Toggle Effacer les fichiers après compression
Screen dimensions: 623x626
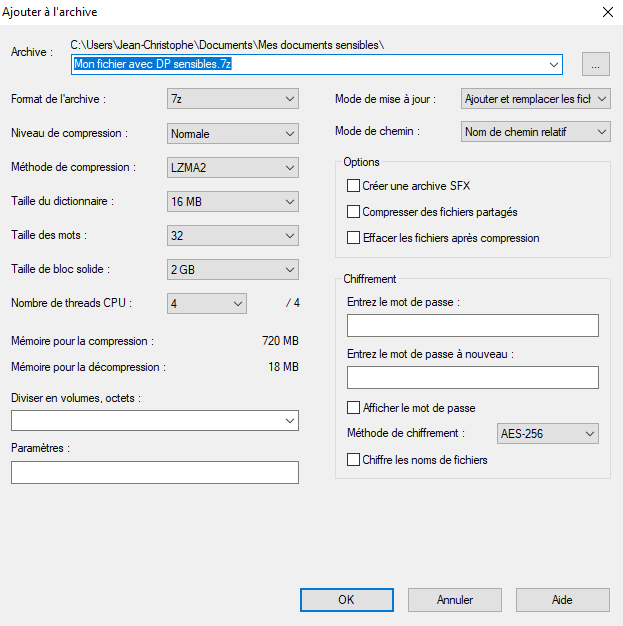point(353,238)
